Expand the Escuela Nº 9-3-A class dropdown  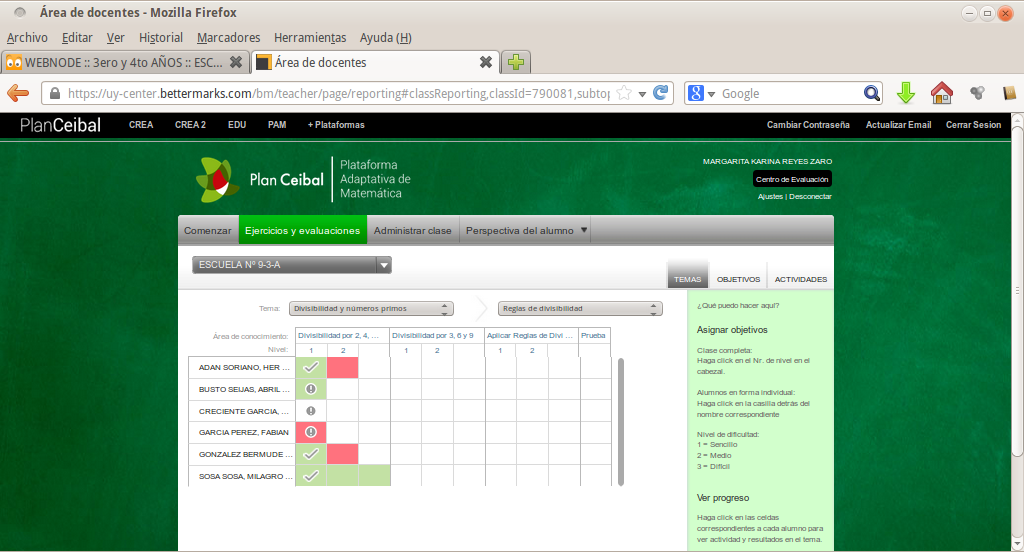(x=383, y=265)
